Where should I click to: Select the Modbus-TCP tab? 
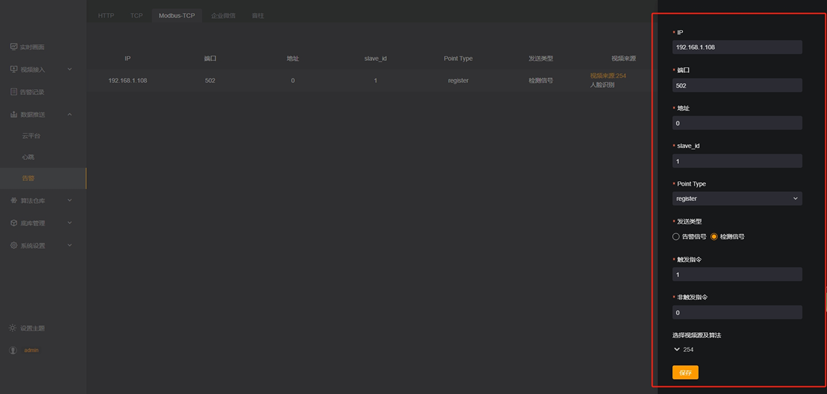click(x=177, y=16)
